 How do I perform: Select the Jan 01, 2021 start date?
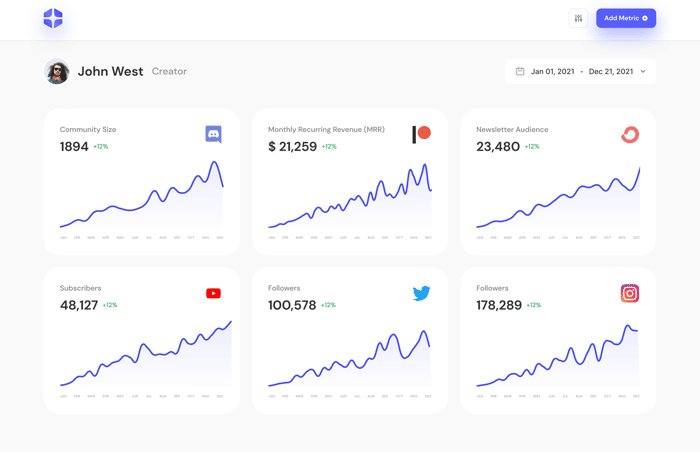(553, 71)
